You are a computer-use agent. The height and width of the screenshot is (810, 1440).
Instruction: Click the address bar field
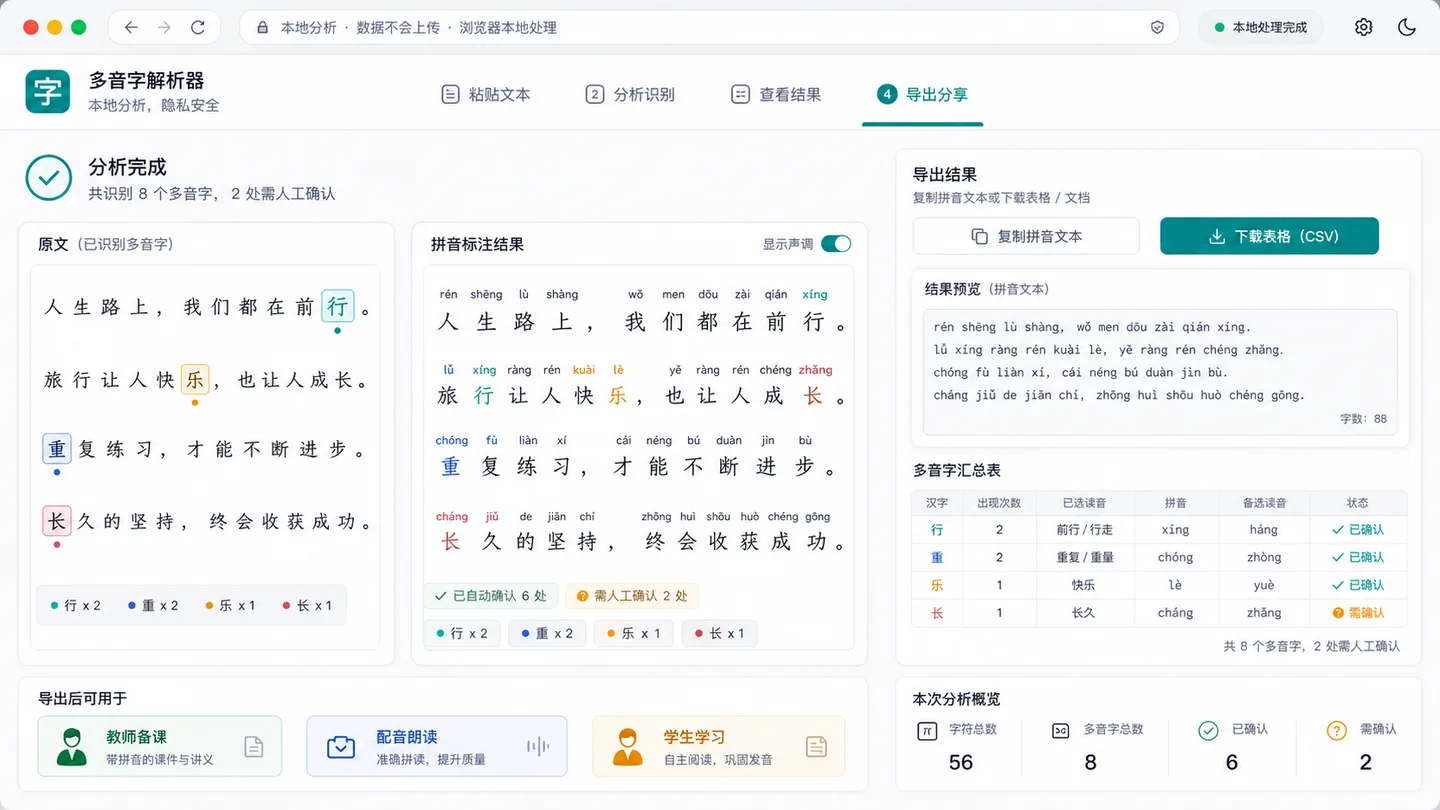point(709,28)
